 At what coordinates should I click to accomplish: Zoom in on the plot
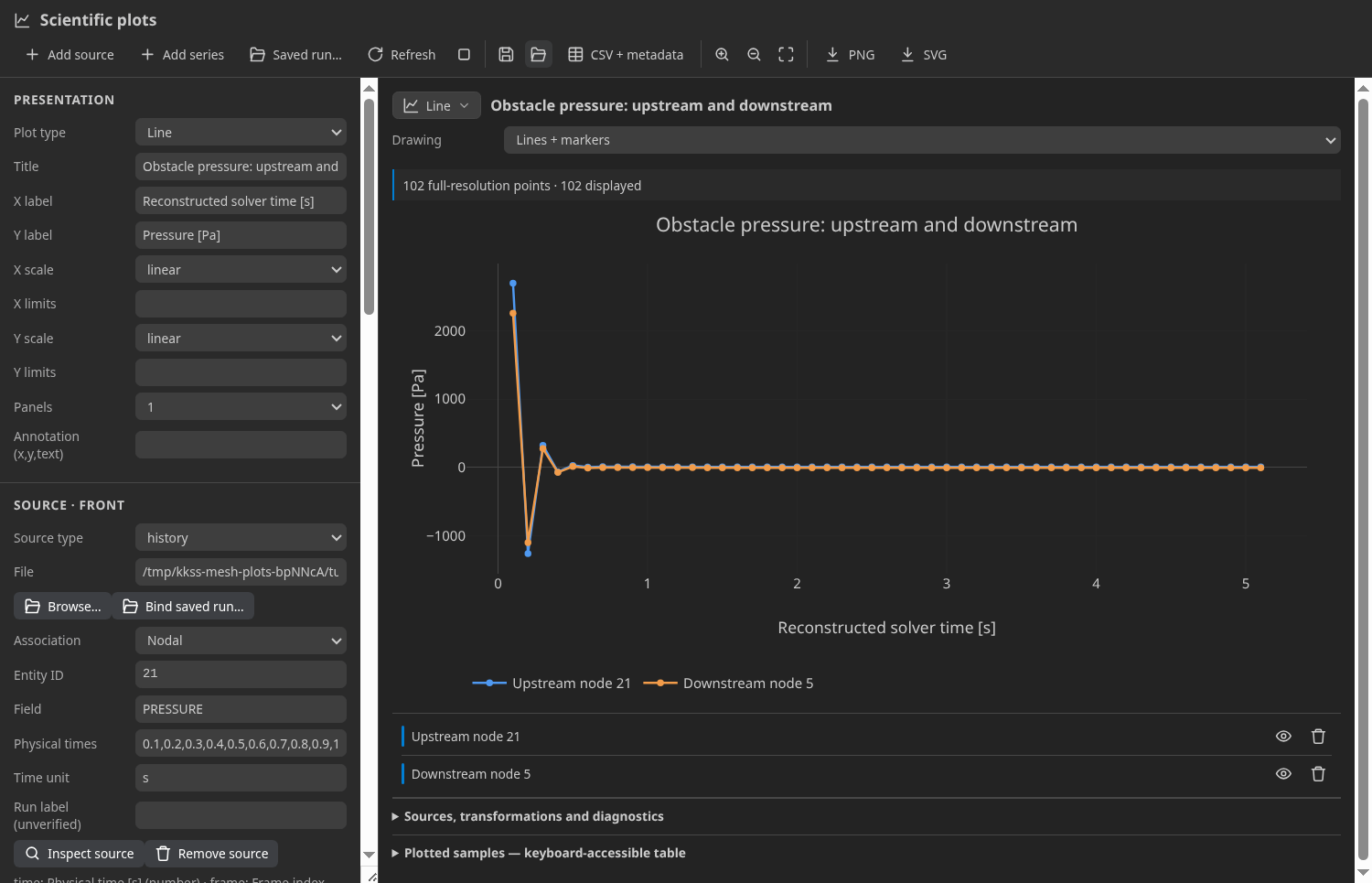(722, 55)
